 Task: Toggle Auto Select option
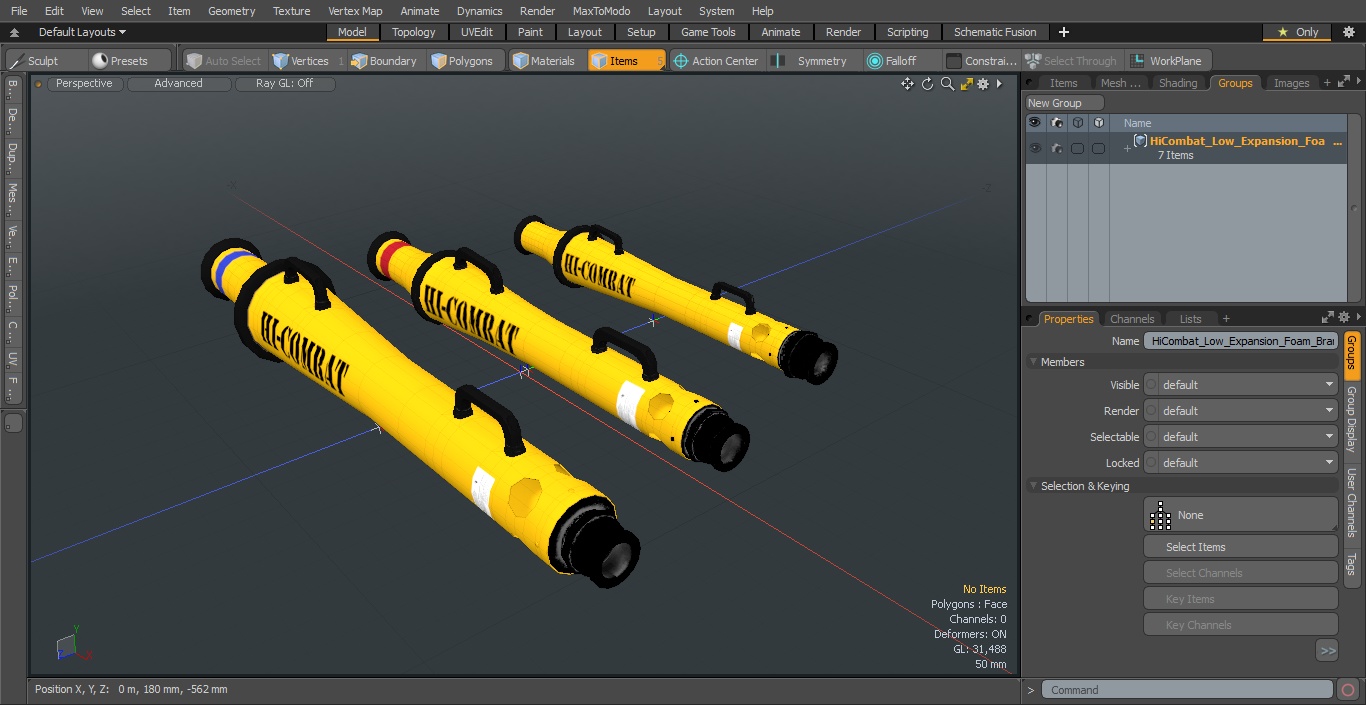click(x=223, y=61)
